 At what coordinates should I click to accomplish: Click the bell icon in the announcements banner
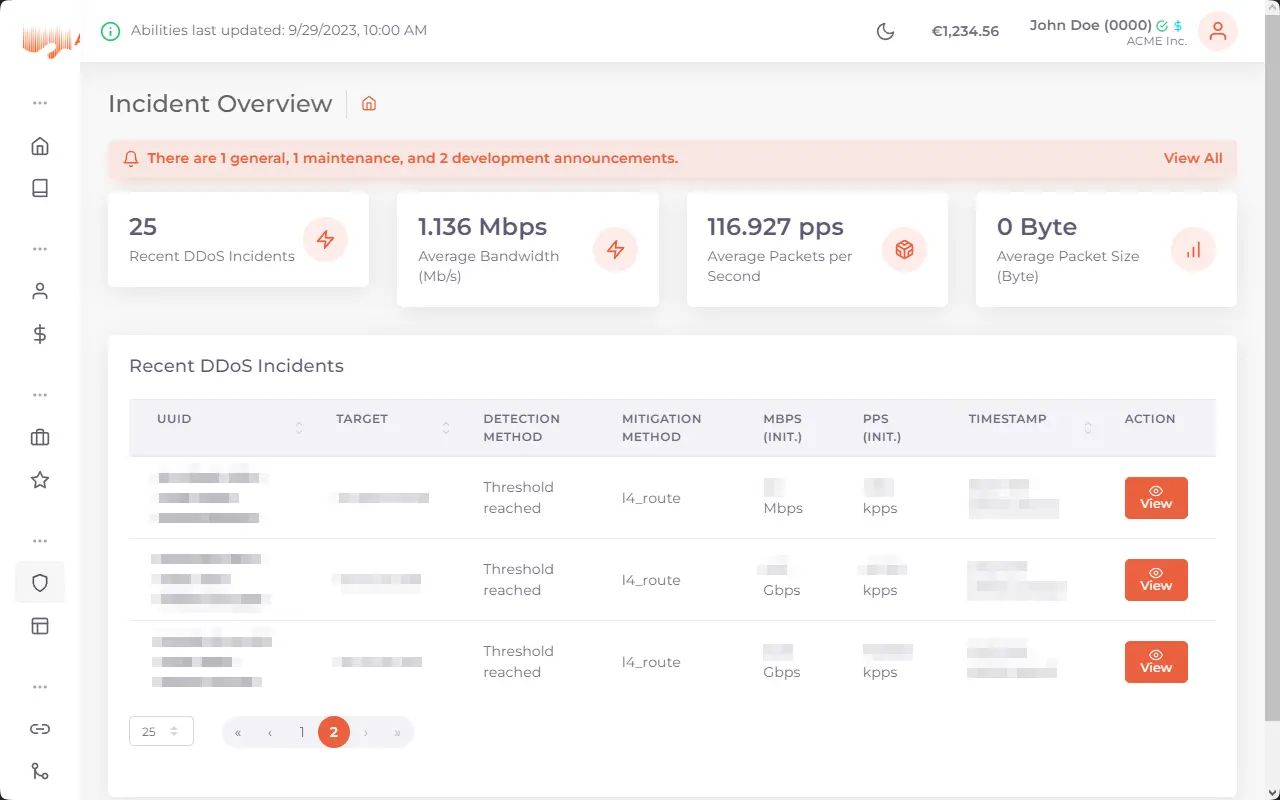(x=131, y=158)
